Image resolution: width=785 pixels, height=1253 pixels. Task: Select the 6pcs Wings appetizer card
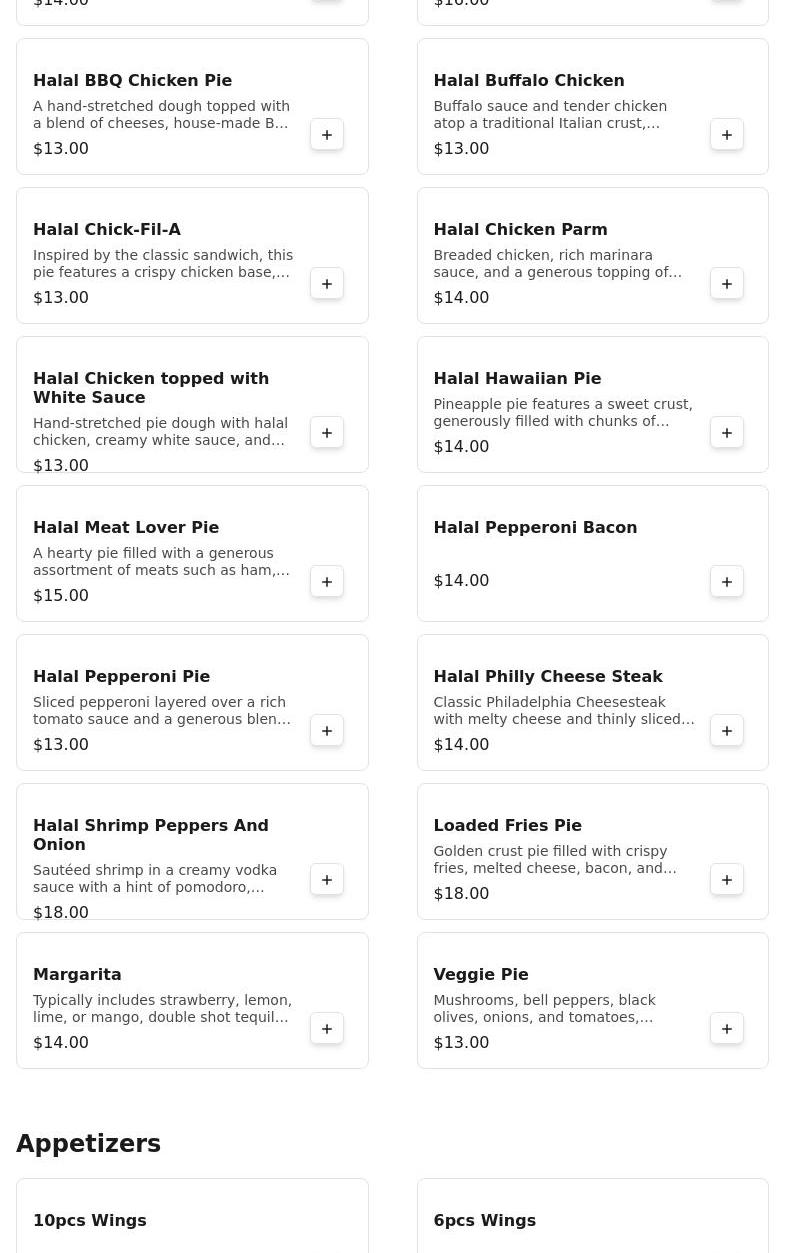pos(592,1220)
